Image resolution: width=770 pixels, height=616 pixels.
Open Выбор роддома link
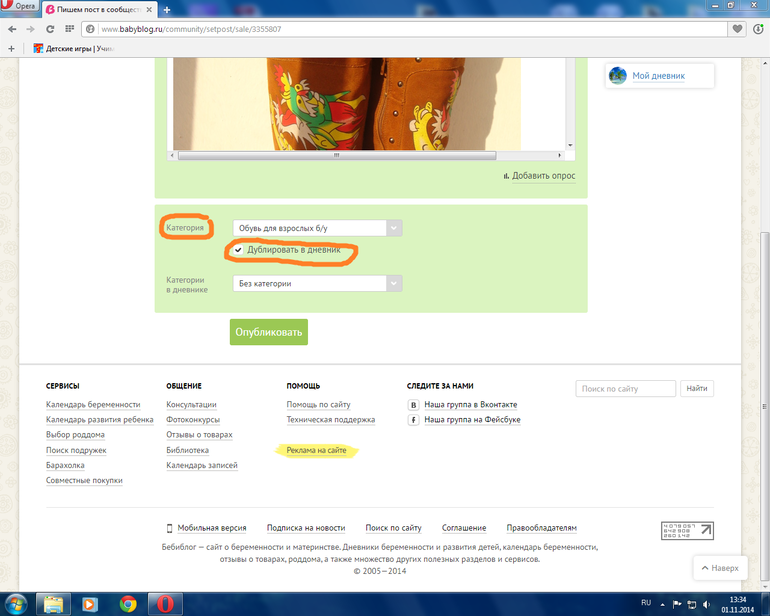(x=75, y=435)
